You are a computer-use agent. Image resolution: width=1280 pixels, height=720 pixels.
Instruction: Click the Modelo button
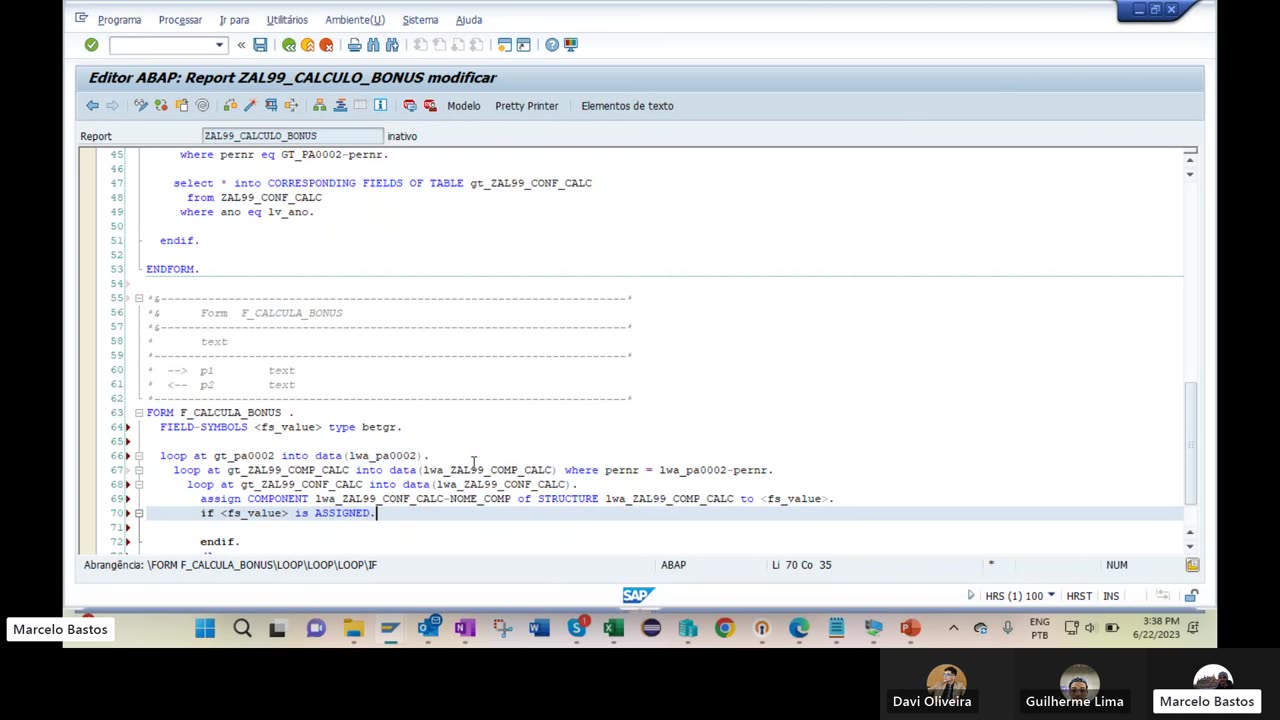pyautogui.click(x=463, y=106)
